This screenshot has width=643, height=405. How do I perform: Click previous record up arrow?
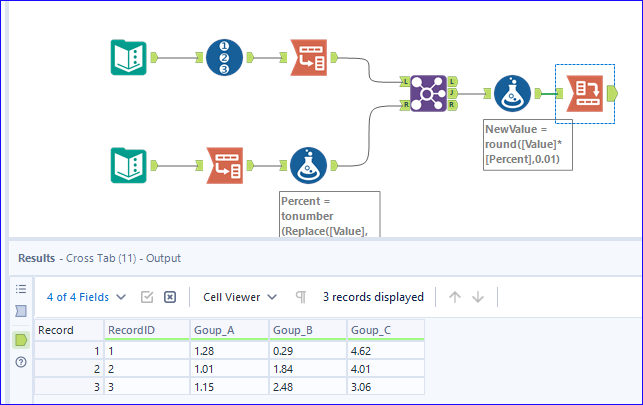454,297
